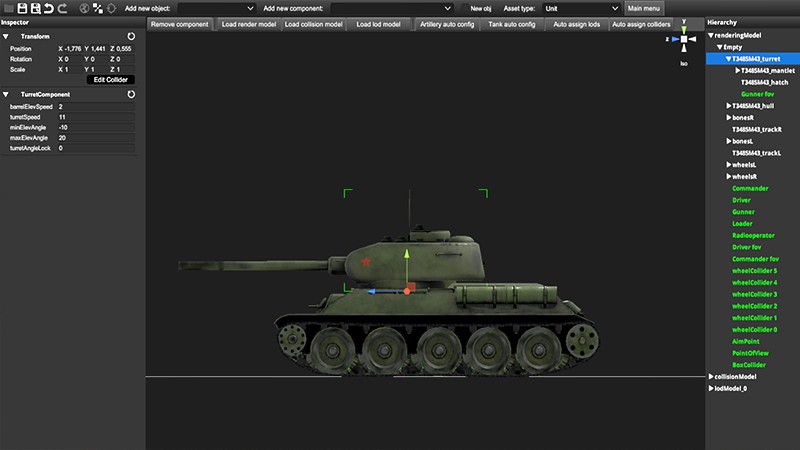
Task: Click the Edit Collider button
Action: pyautogui.click(x=110, y=79)
